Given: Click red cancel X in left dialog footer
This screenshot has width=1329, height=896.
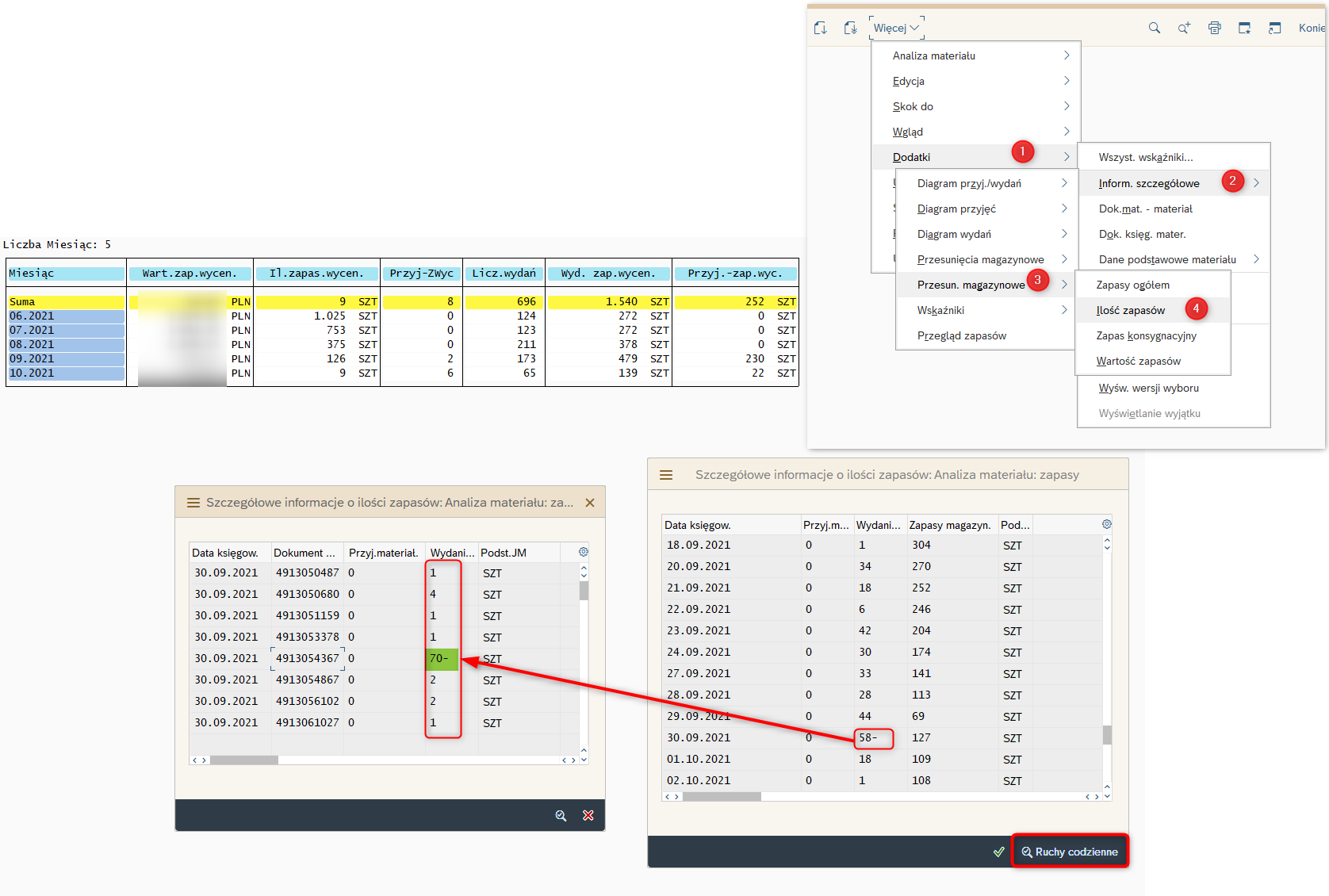Looking at the screenshot, I should pos(588,815).
